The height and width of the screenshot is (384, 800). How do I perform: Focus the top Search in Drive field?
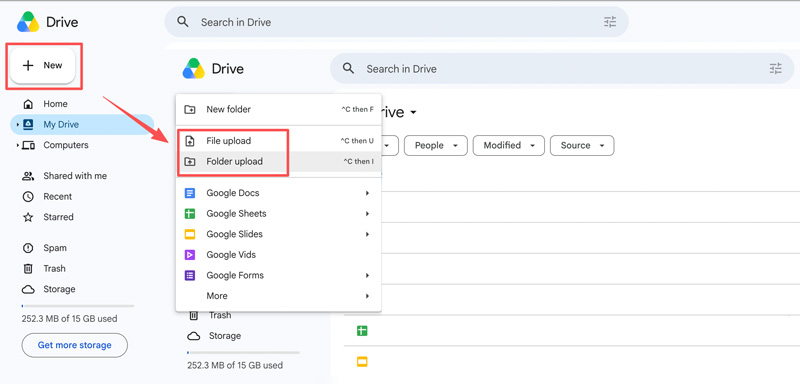[396, 22]
